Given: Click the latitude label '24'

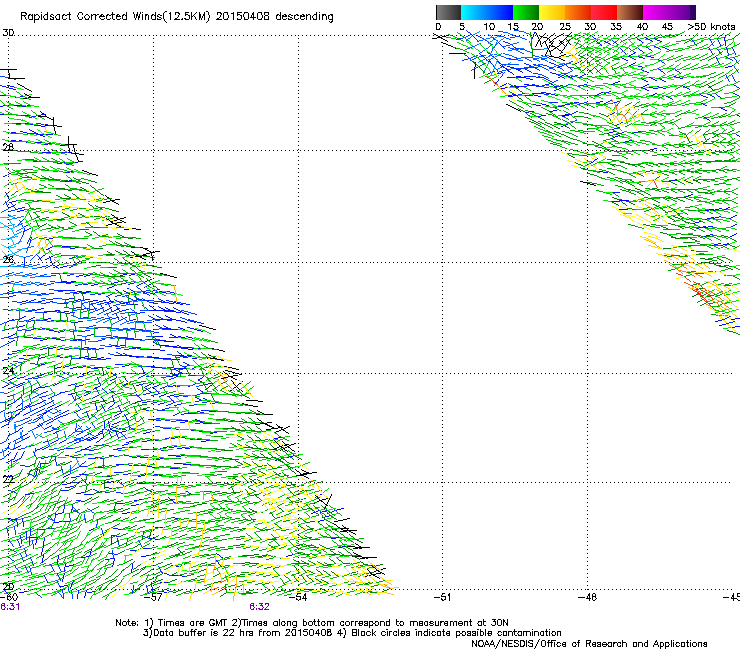Looking at the screenshot, I should coord(8,370).
